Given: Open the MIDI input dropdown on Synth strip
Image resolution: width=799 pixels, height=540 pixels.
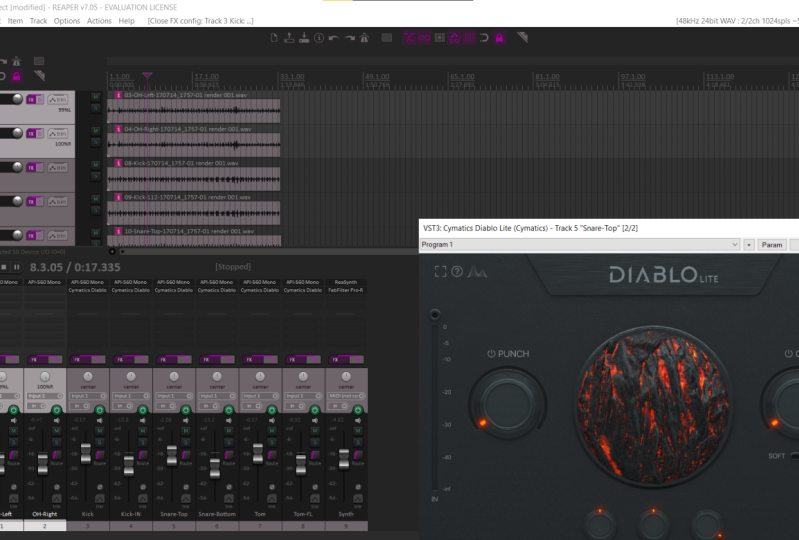Looking at the screenshot, I should (x=346, y=396).
